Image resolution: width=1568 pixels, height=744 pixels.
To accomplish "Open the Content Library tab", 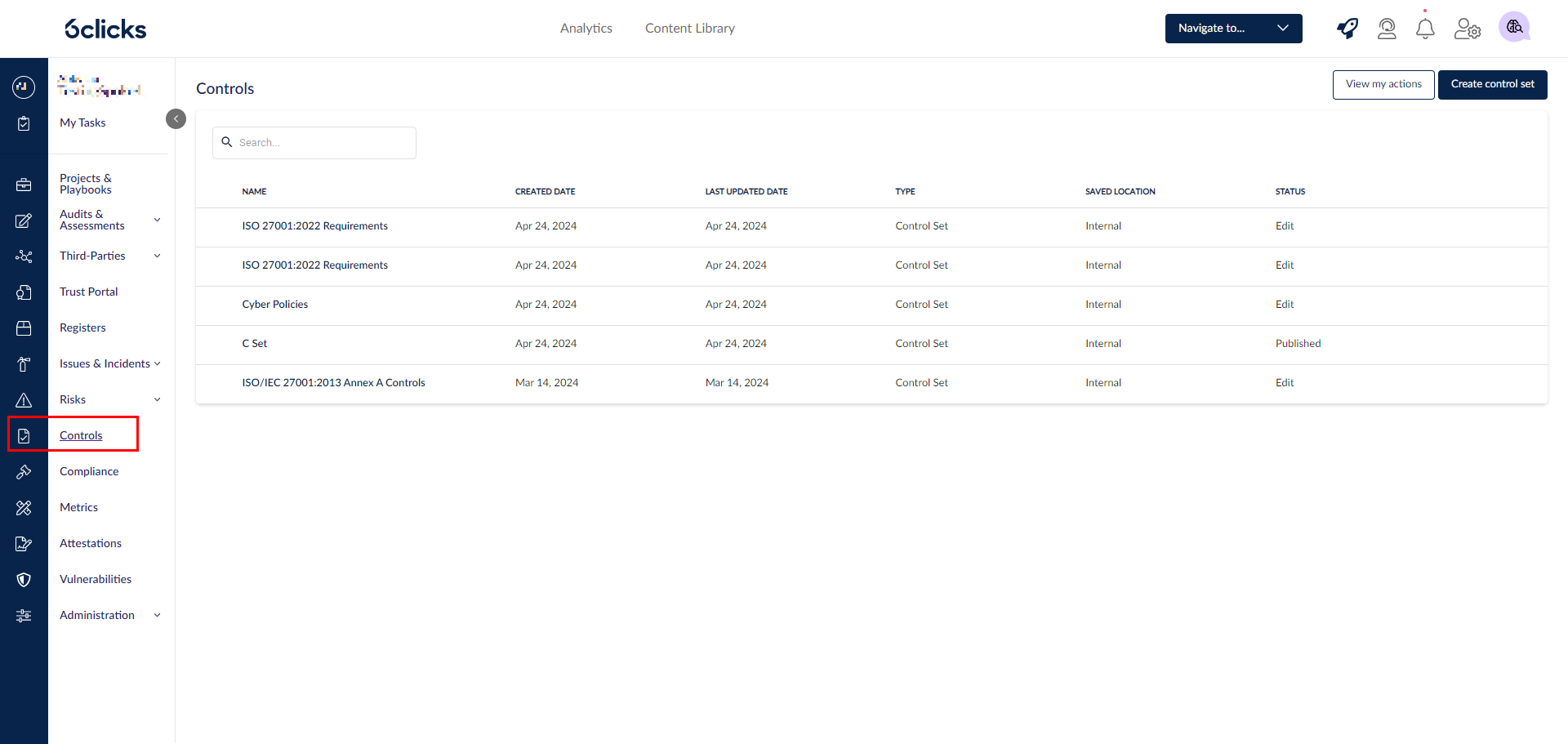I will pyautogui.click(x=690, y=29).
